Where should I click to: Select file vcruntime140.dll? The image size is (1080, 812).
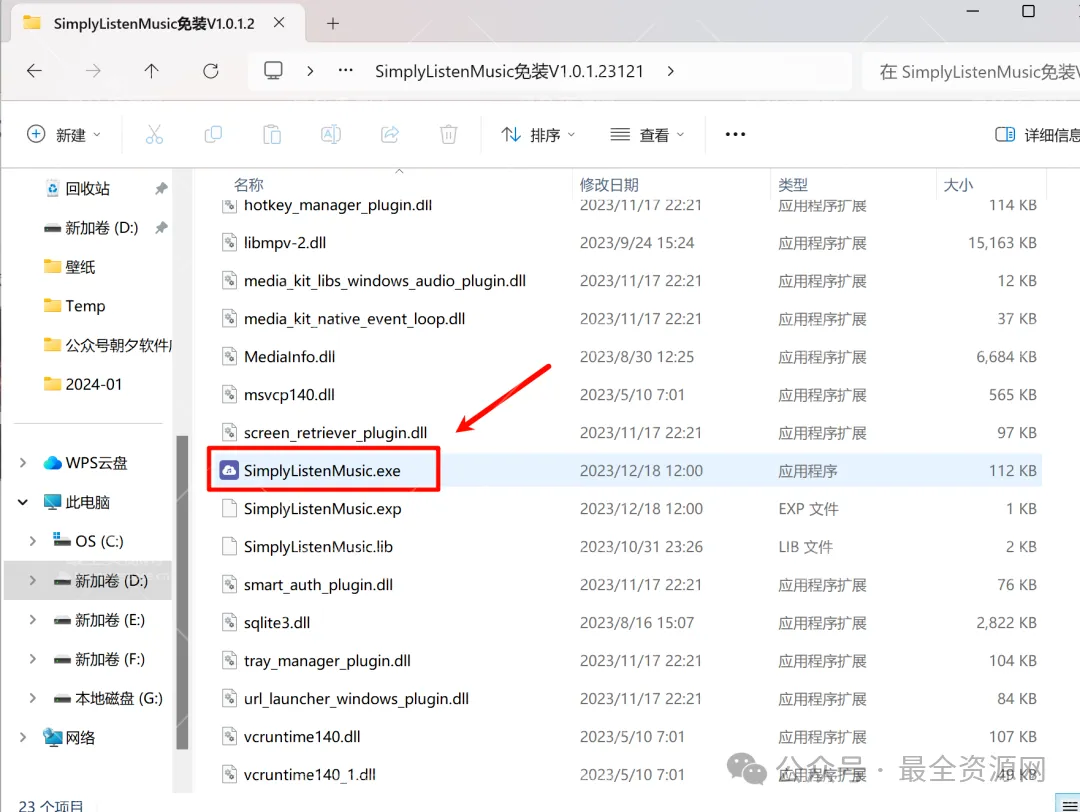[x=302, y=737]
